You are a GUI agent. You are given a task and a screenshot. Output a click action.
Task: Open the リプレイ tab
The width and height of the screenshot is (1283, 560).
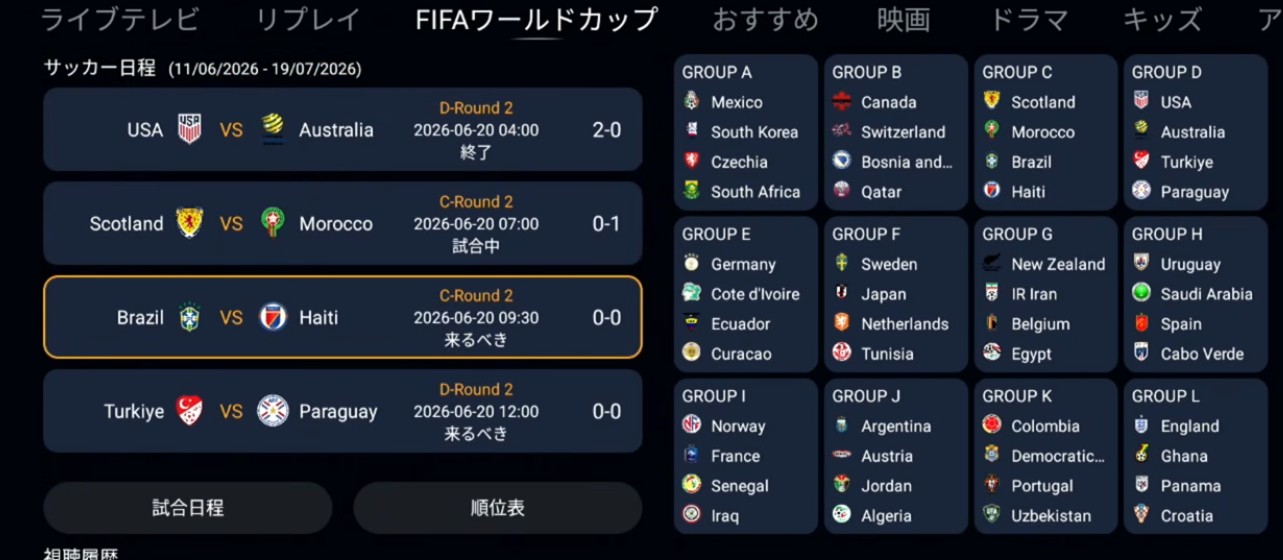point(308,19)
